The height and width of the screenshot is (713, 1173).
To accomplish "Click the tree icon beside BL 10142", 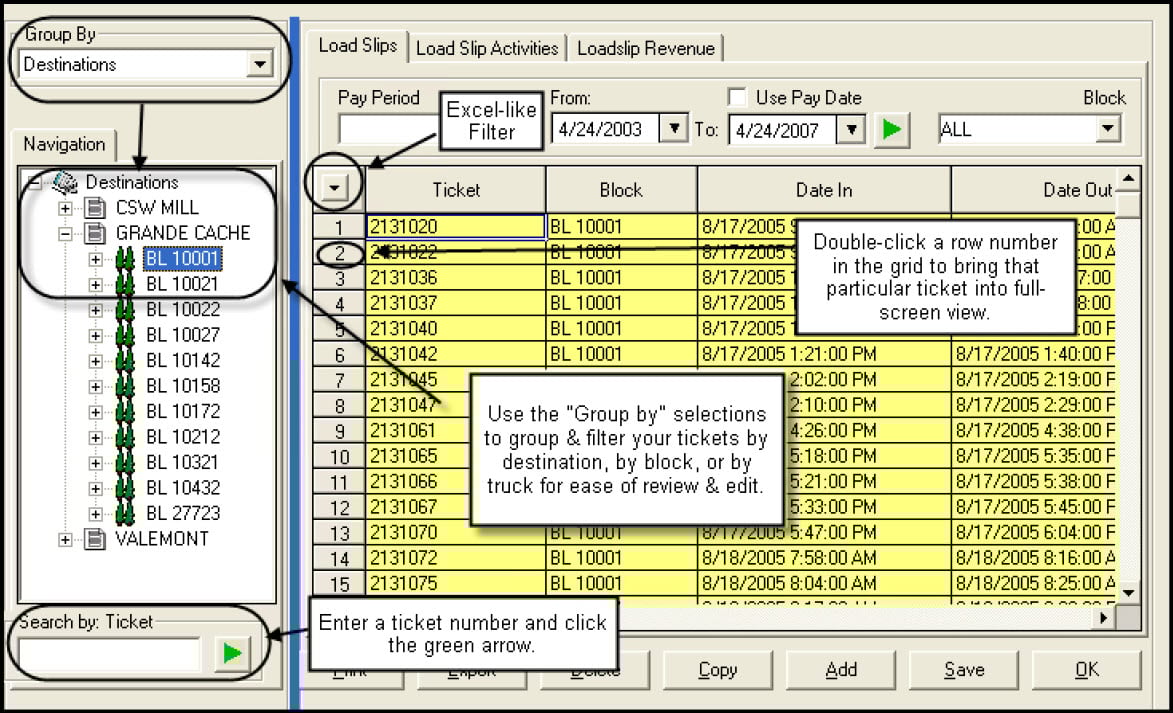I will pos(125,361).
